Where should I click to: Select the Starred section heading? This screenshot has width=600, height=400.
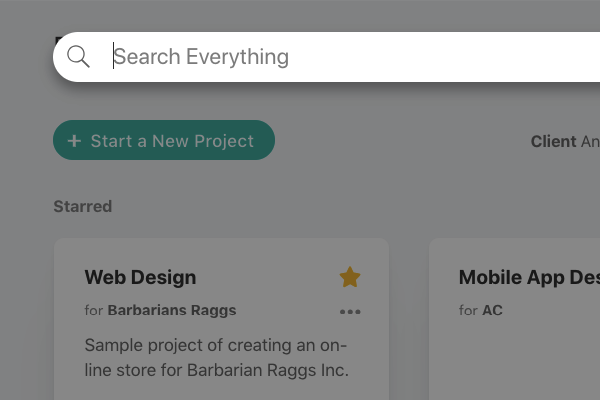83,206
